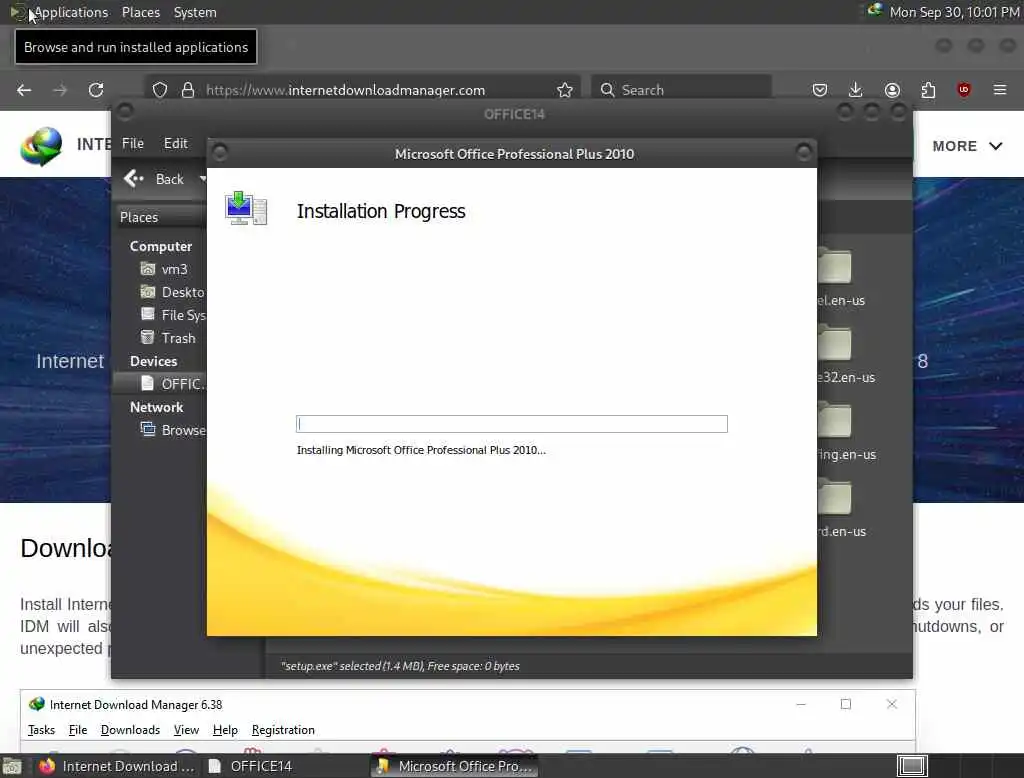Open the Edit menu in OFFICE14 window
Screen dimensions: 1024x778
pos(175,143)
